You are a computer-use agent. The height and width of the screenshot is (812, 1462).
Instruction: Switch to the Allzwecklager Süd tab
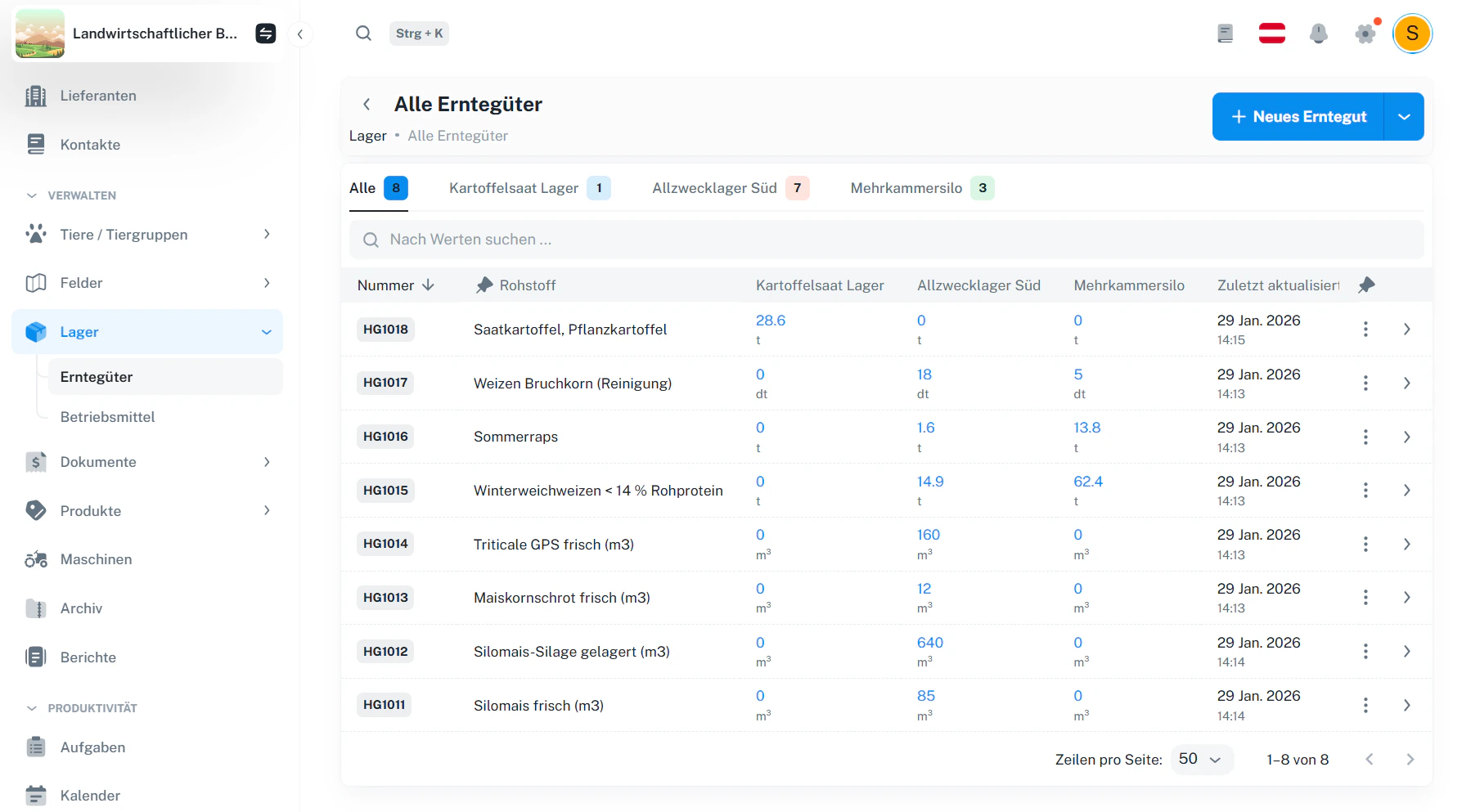tap(730, 188)
